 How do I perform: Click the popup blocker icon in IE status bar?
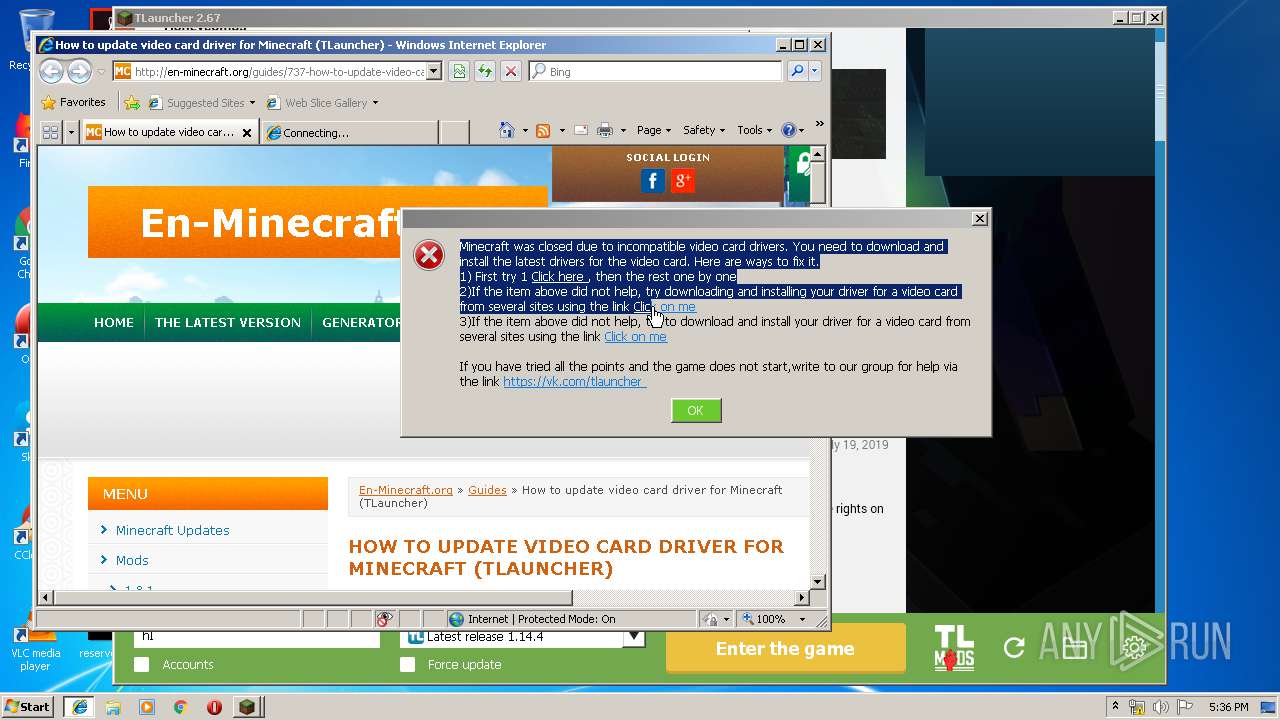(385, 619)
